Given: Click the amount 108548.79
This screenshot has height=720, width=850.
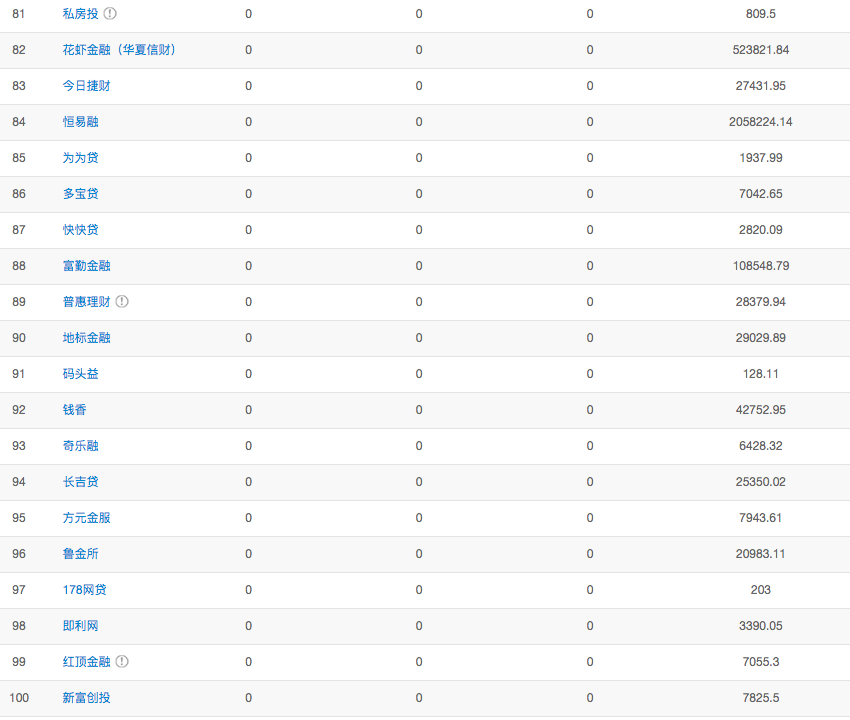Looking at the screenshot, I should [x=761, y=266].
